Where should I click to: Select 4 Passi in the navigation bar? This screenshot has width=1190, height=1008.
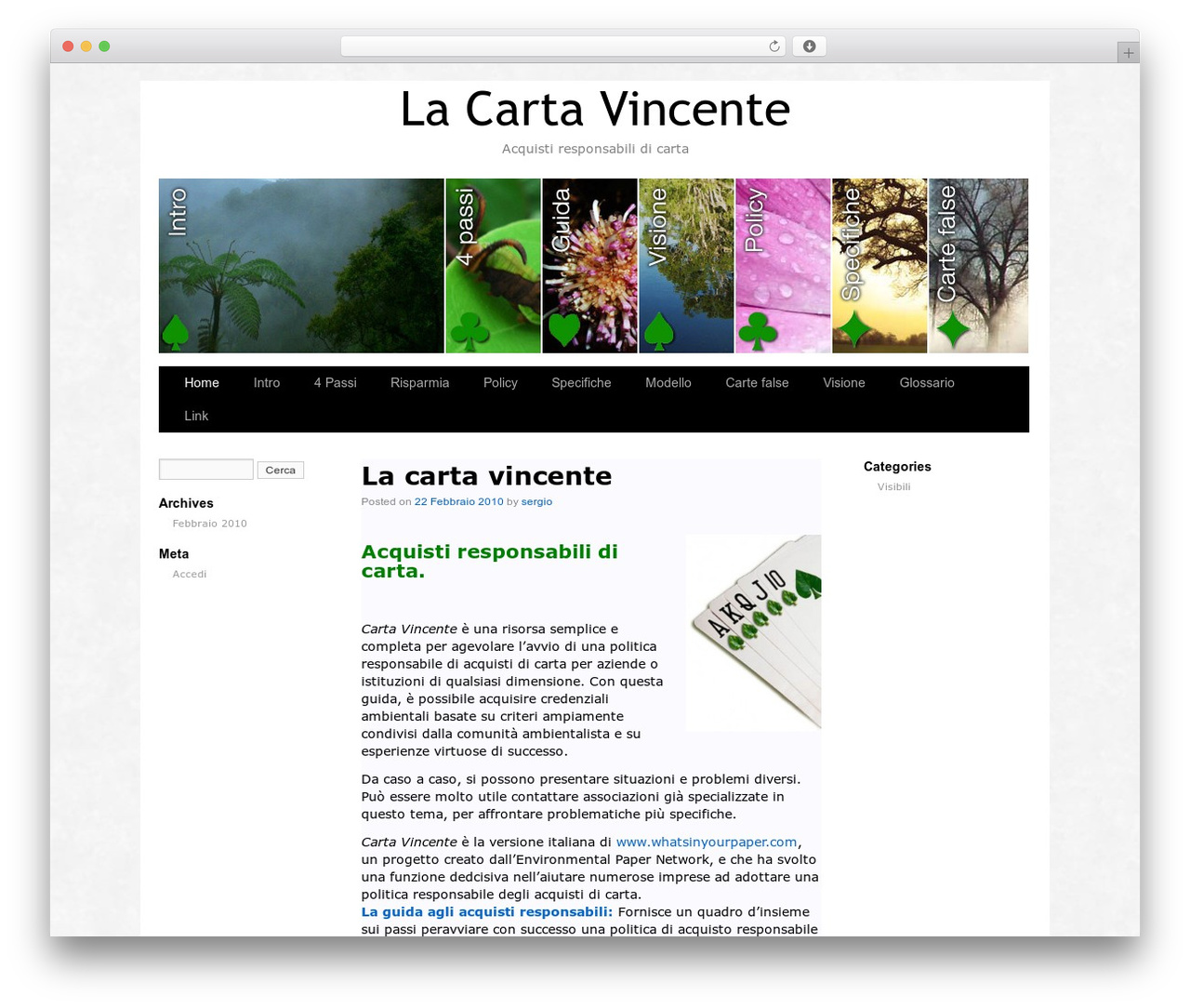click(336, 383)
